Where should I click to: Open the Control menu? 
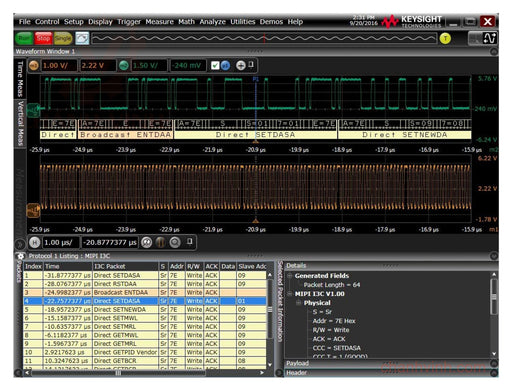[x=47, y=22]
